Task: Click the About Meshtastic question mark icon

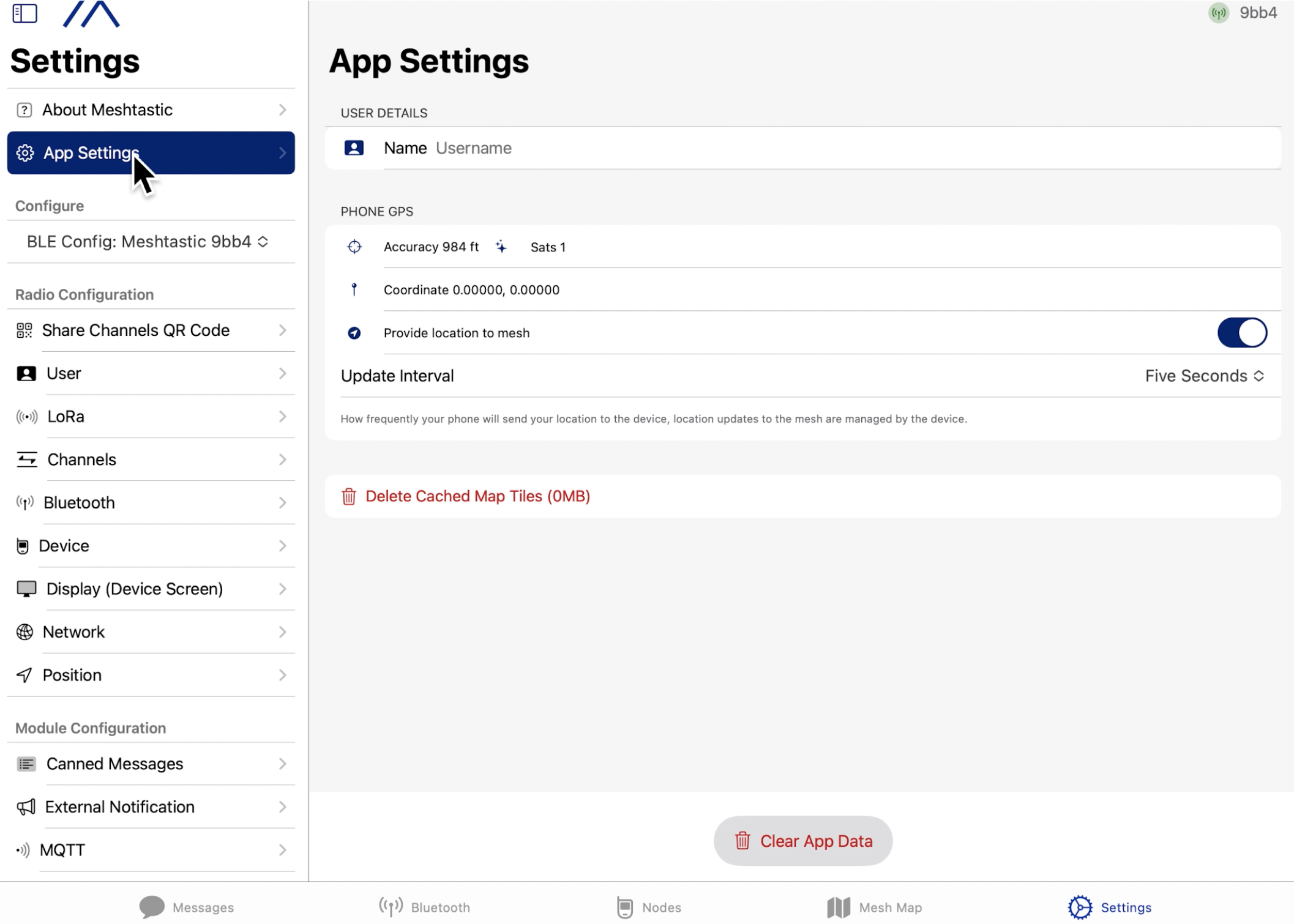Action: pyautogui.click(x=24, y=110)
